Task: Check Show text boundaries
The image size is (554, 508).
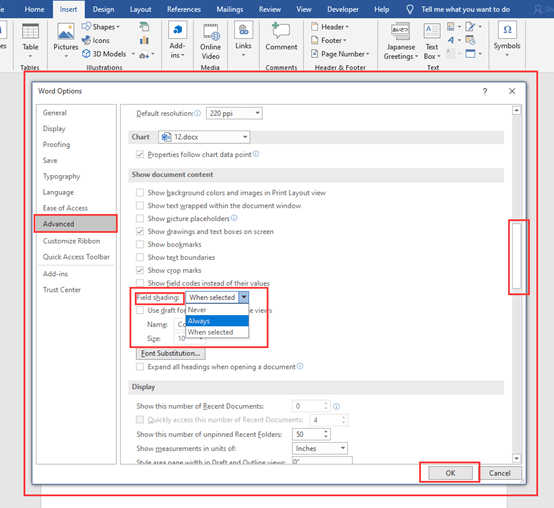Action: (140, 257)
